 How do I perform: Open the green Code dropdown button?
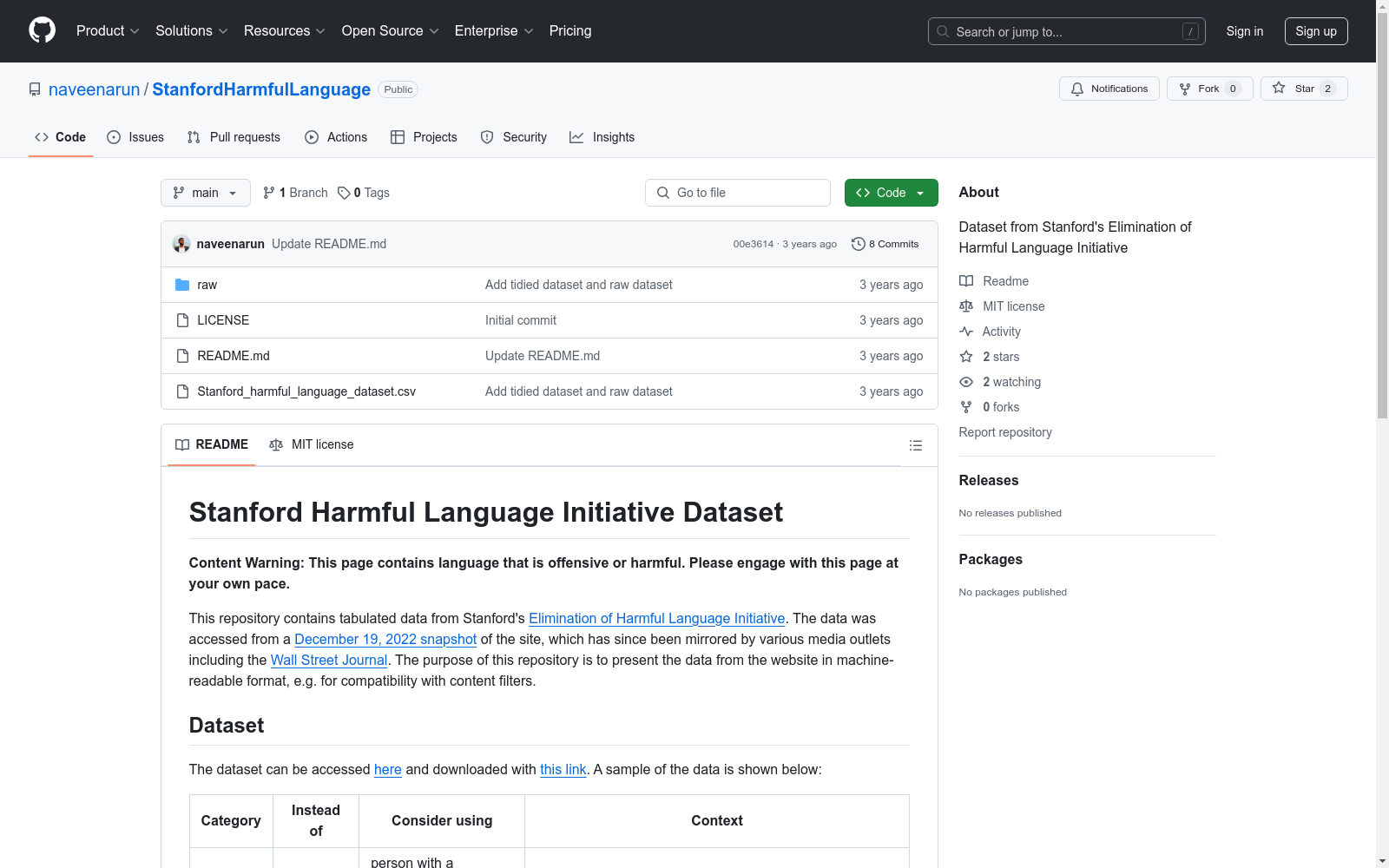tap(892, 193)
